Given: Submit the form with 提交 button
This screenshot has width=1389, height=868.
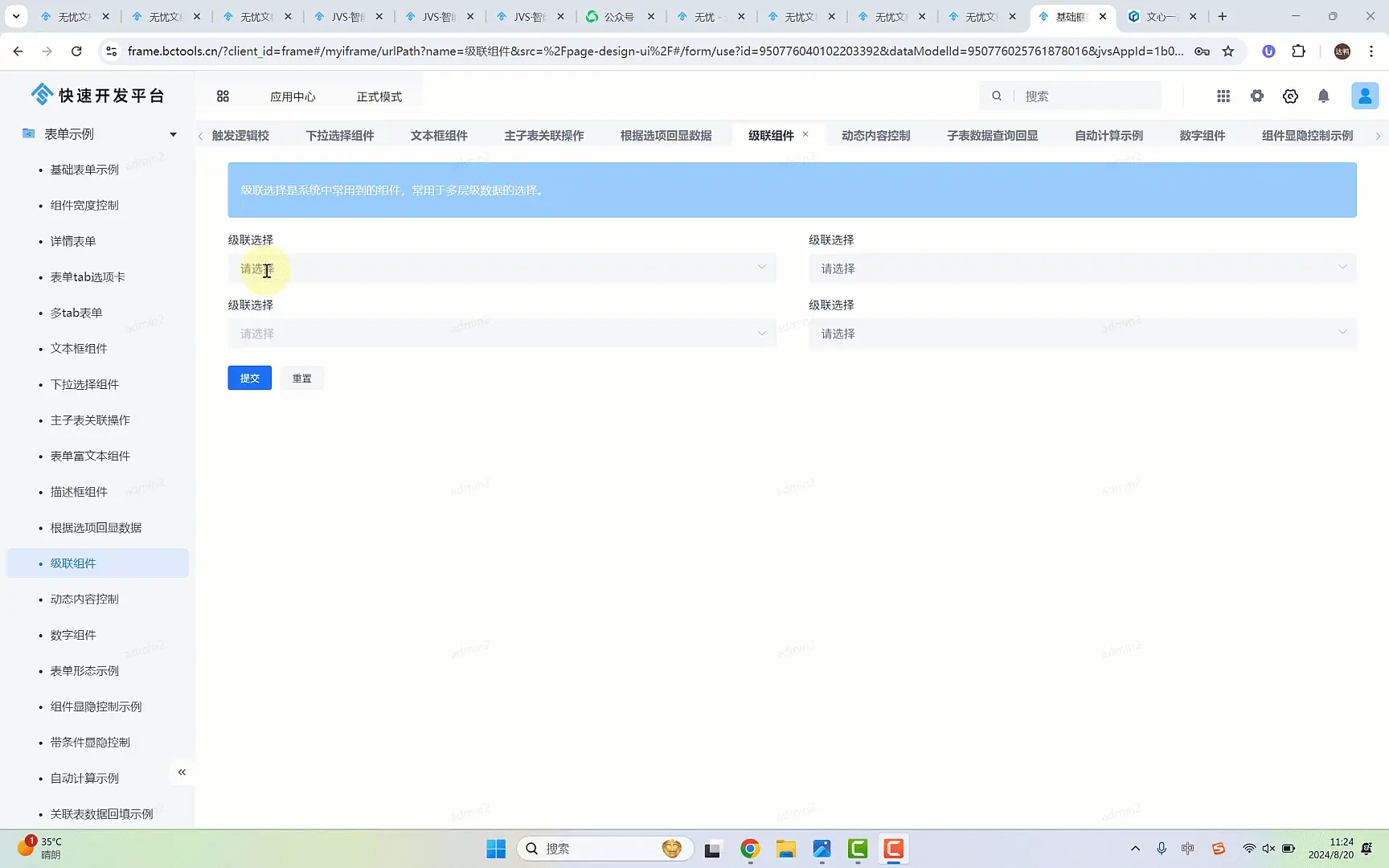Looking at the screenshot, I should [250, 378].
